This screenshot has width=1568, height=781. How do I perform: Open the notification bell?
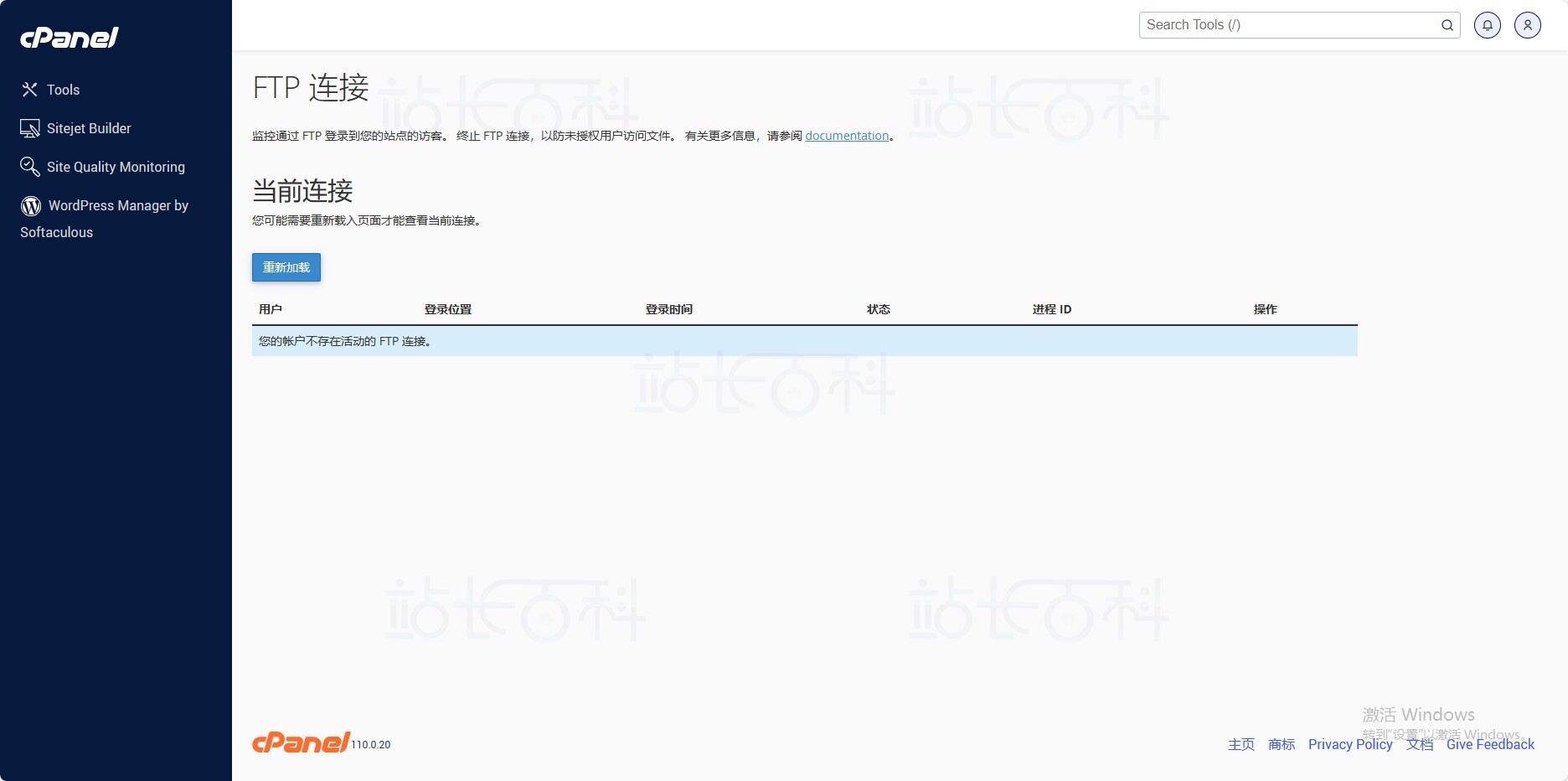click(x=1488, y=25)
